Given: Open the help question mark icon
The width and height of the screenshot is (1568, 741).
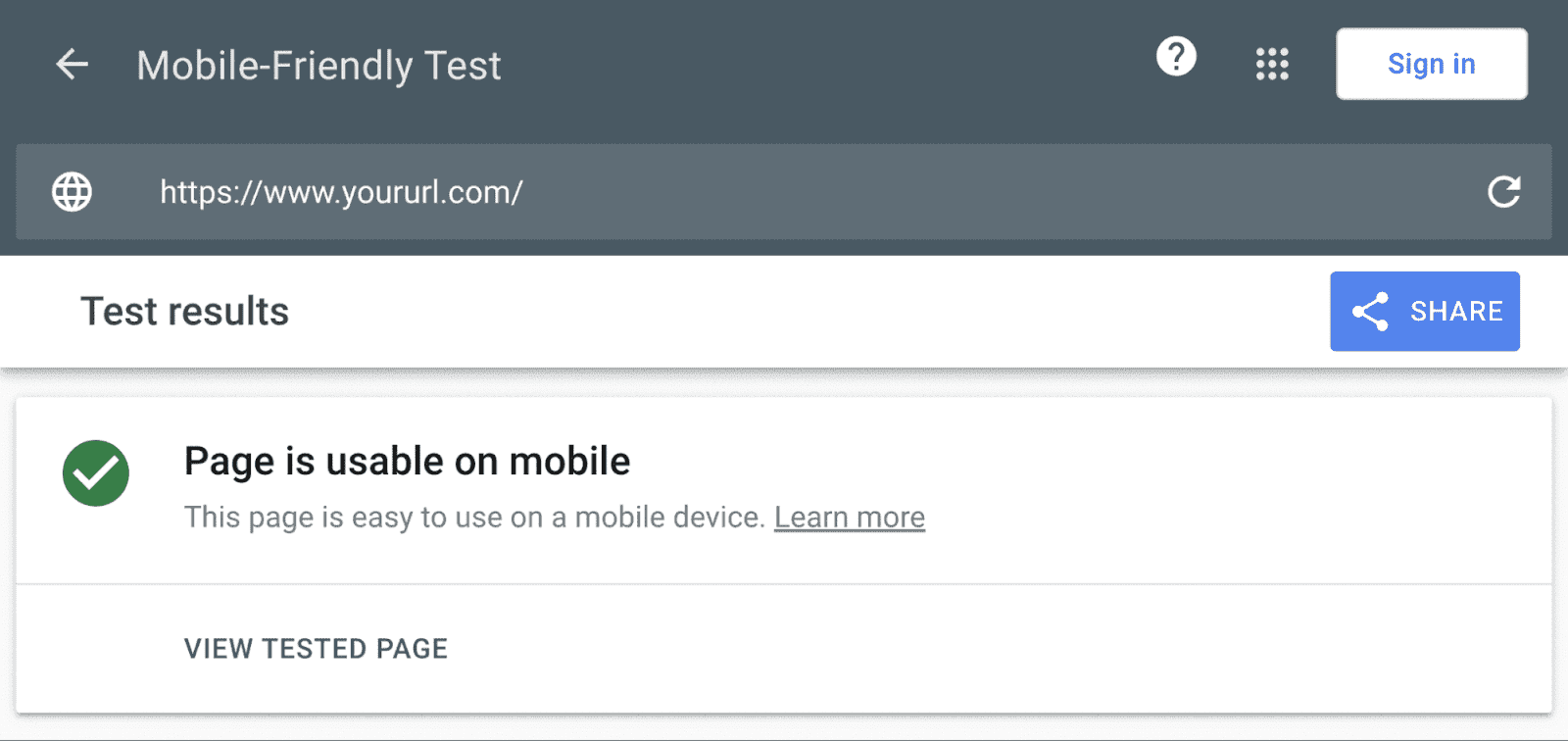Looking at the screenshot, I should click(x=1176, y=56).
